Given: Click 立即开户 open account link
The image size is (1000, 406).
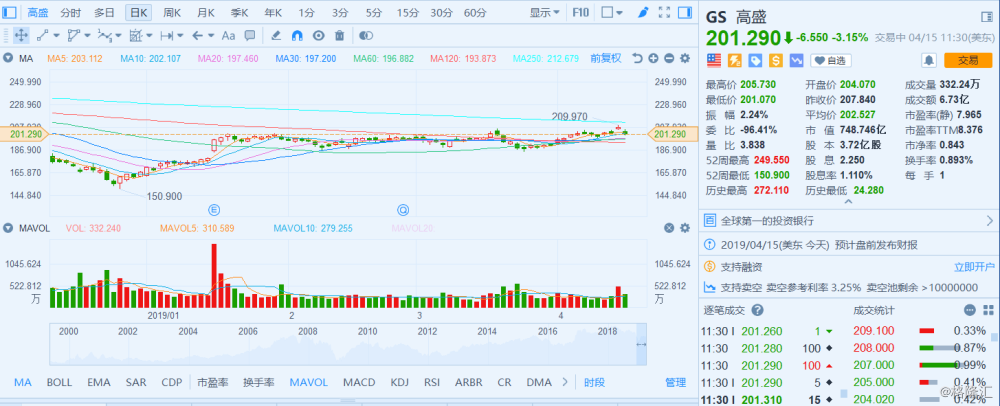Looking at the screenshot, I should (974, 266).
